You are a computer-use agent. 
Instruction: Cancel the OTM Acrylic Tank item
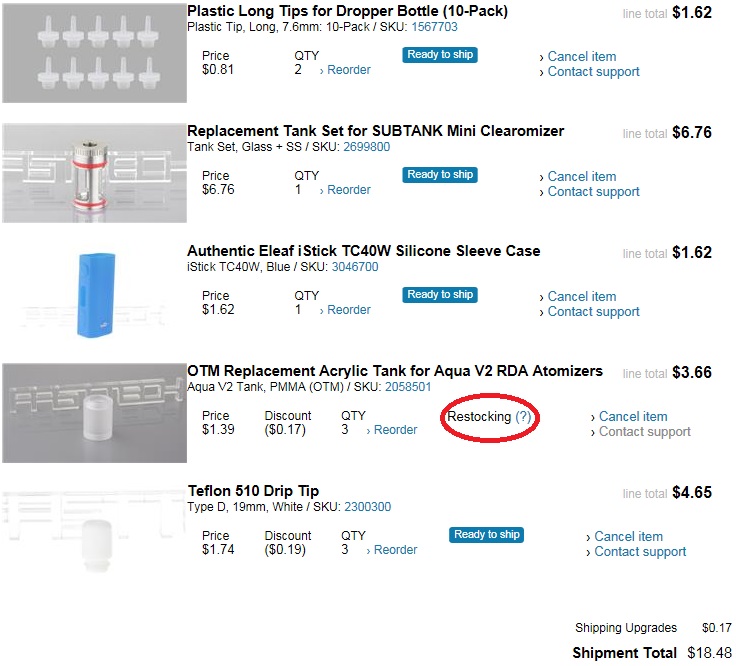coord(632,416)
